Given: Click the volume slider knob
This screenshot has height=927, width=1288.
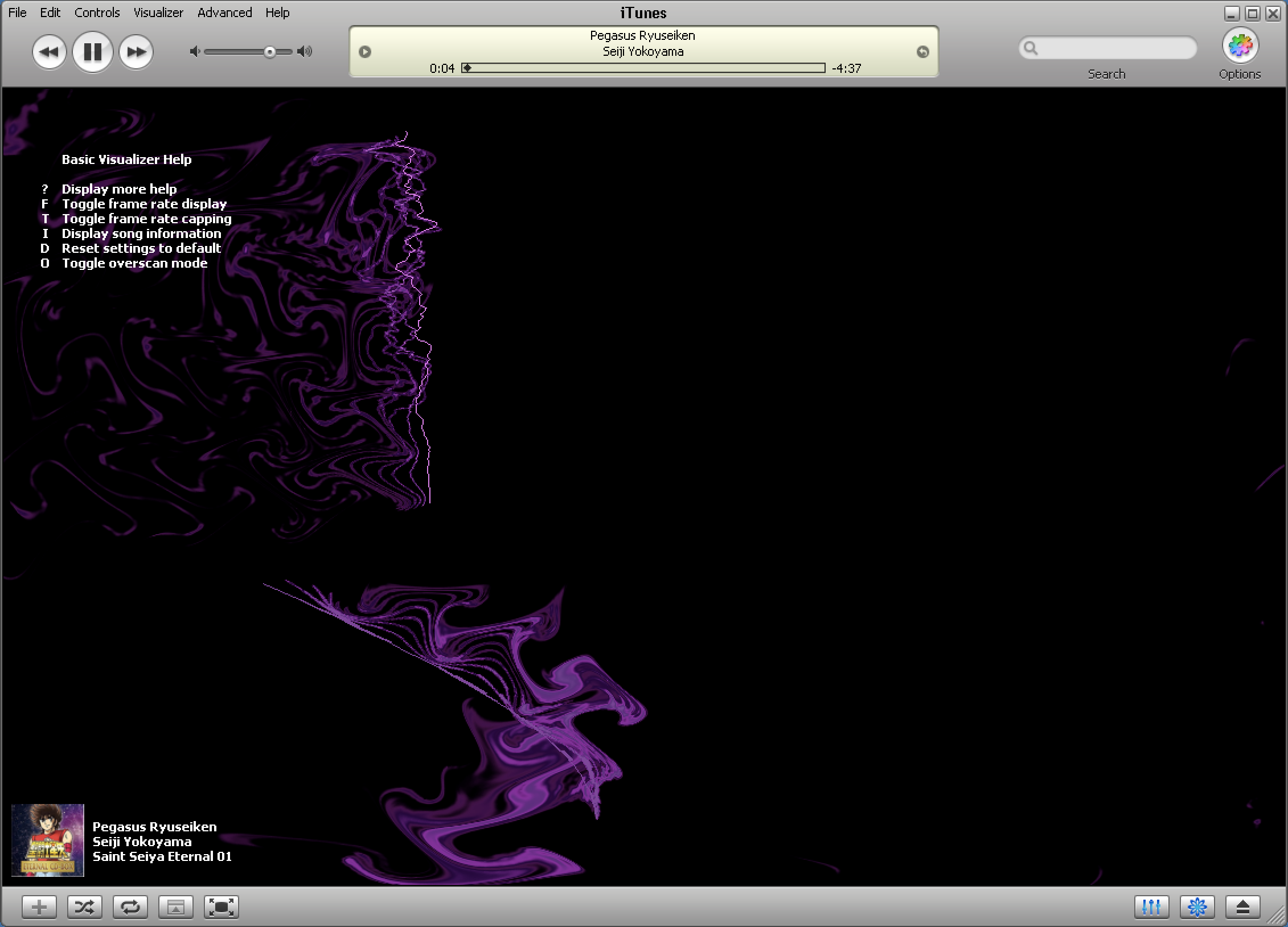Looking at the screenshot, I should point(270,52).
